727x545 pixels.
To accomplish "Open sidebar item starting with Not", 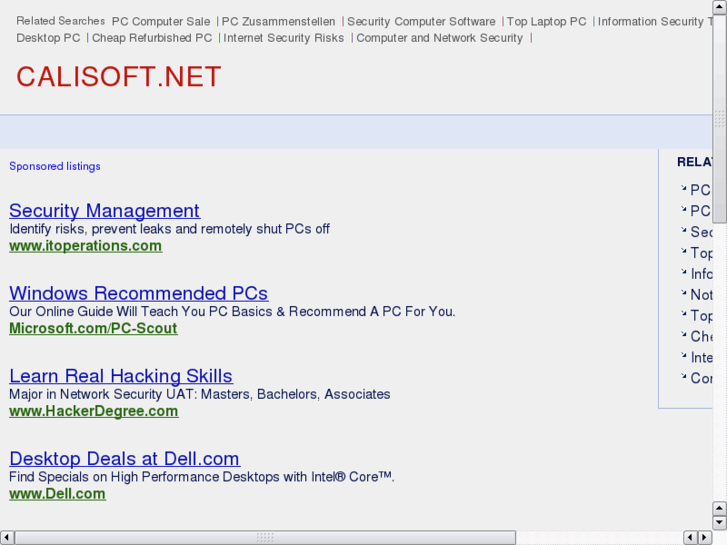I will (701, 295).
